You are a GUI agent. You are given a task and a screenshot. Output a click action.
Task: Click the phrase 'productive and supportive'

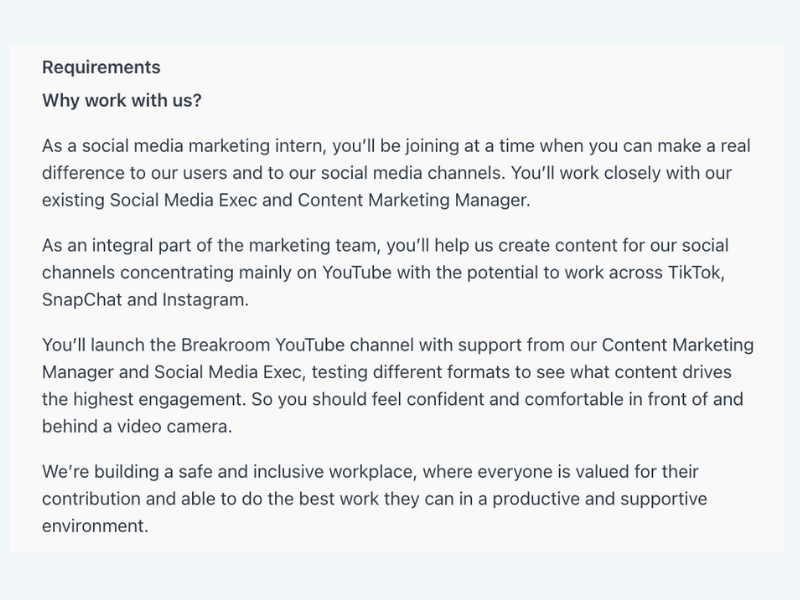point(599,498)
